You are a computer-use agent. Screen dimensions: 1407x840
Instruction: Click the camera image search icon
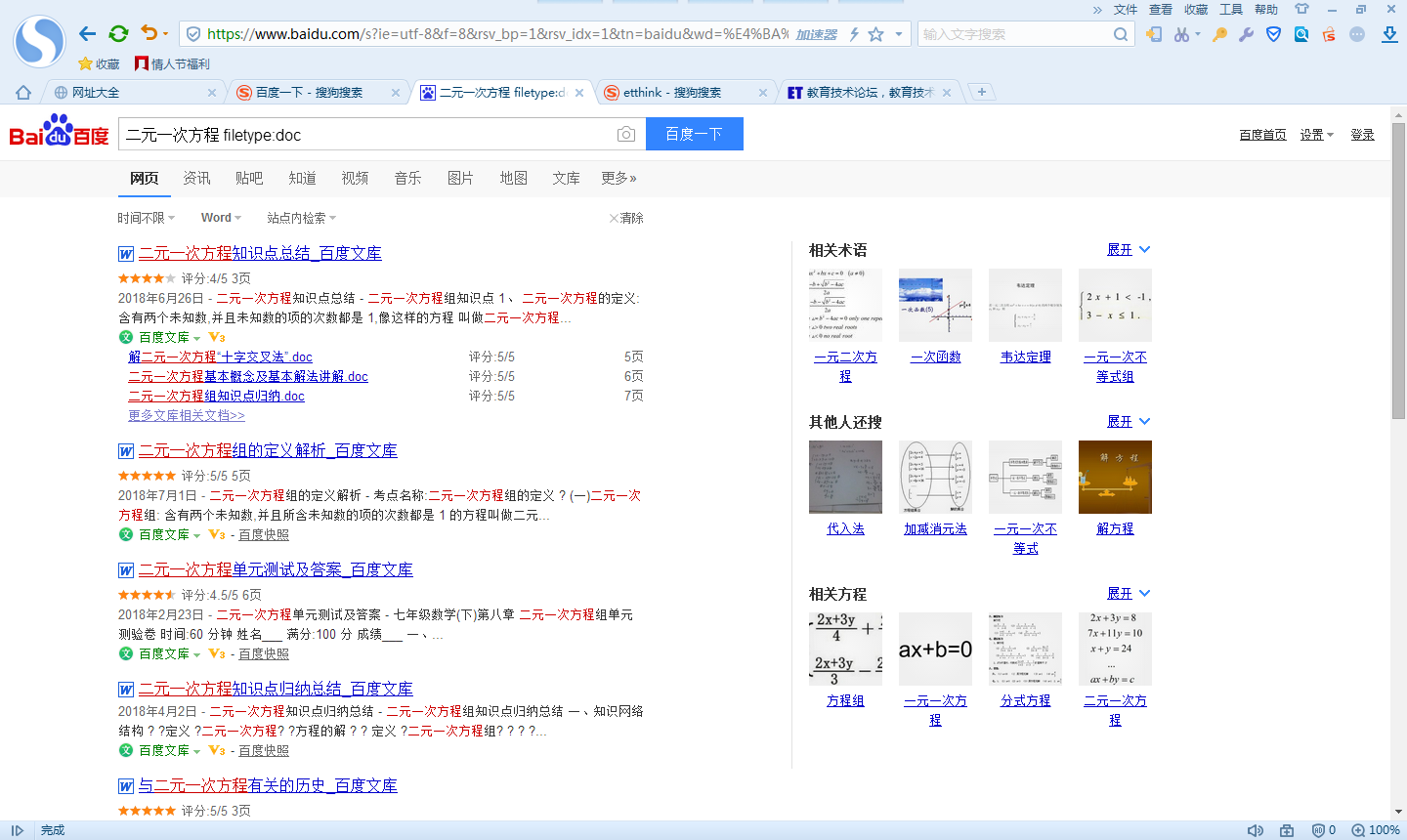pyautogui.click(x=626, y=134)
